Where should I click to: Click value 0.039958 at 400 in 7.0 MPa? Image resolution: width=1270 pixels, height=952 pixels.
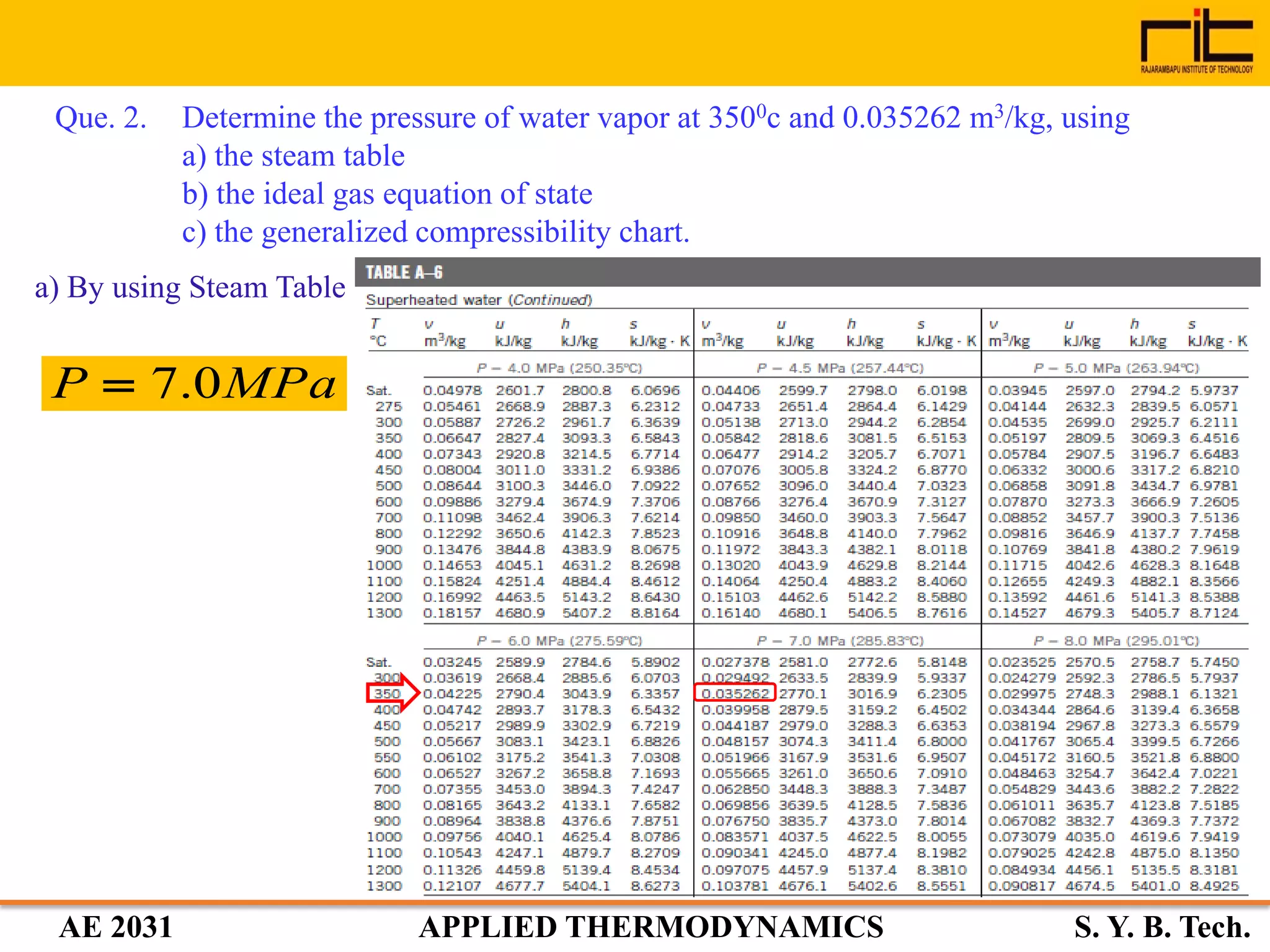click(x=735, y=710)
